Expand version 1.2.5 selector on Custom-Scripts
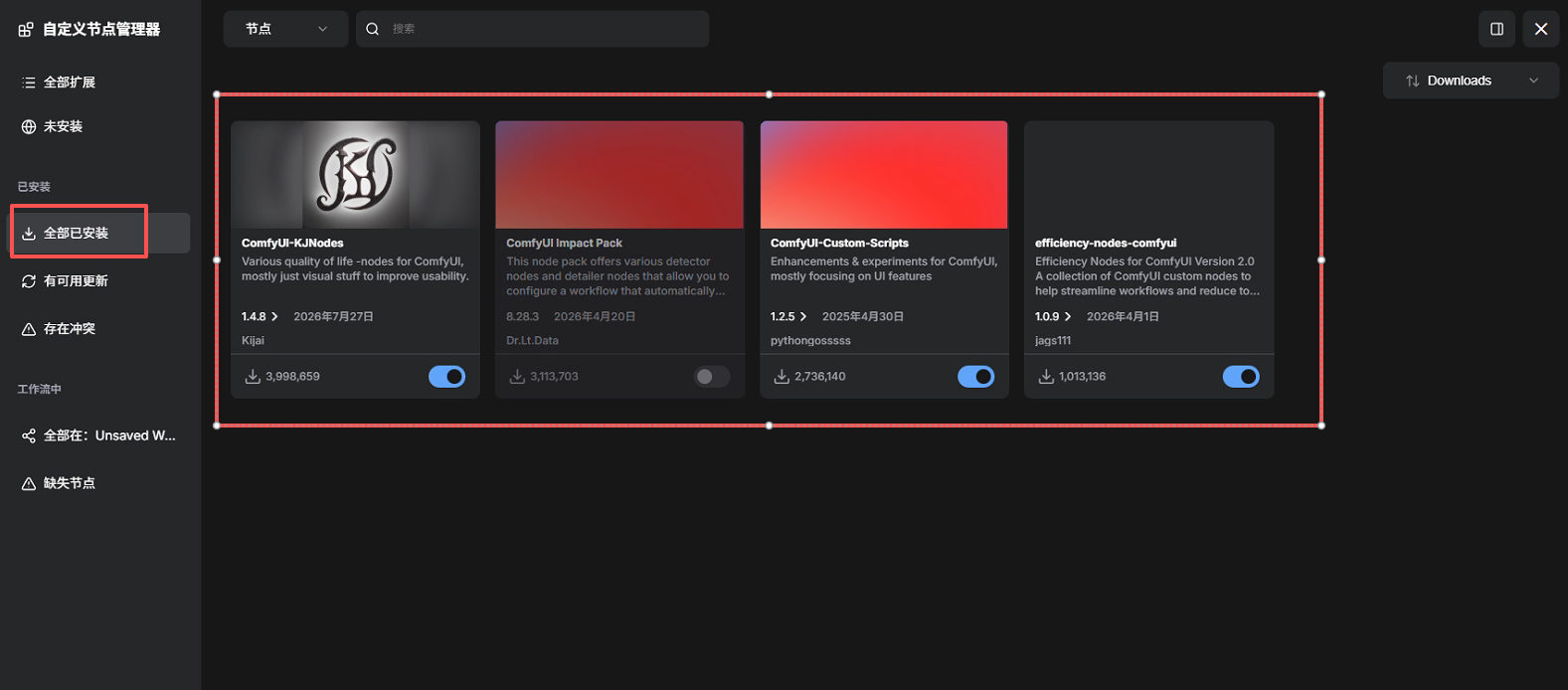1568x690 pixels. point(788,316)
